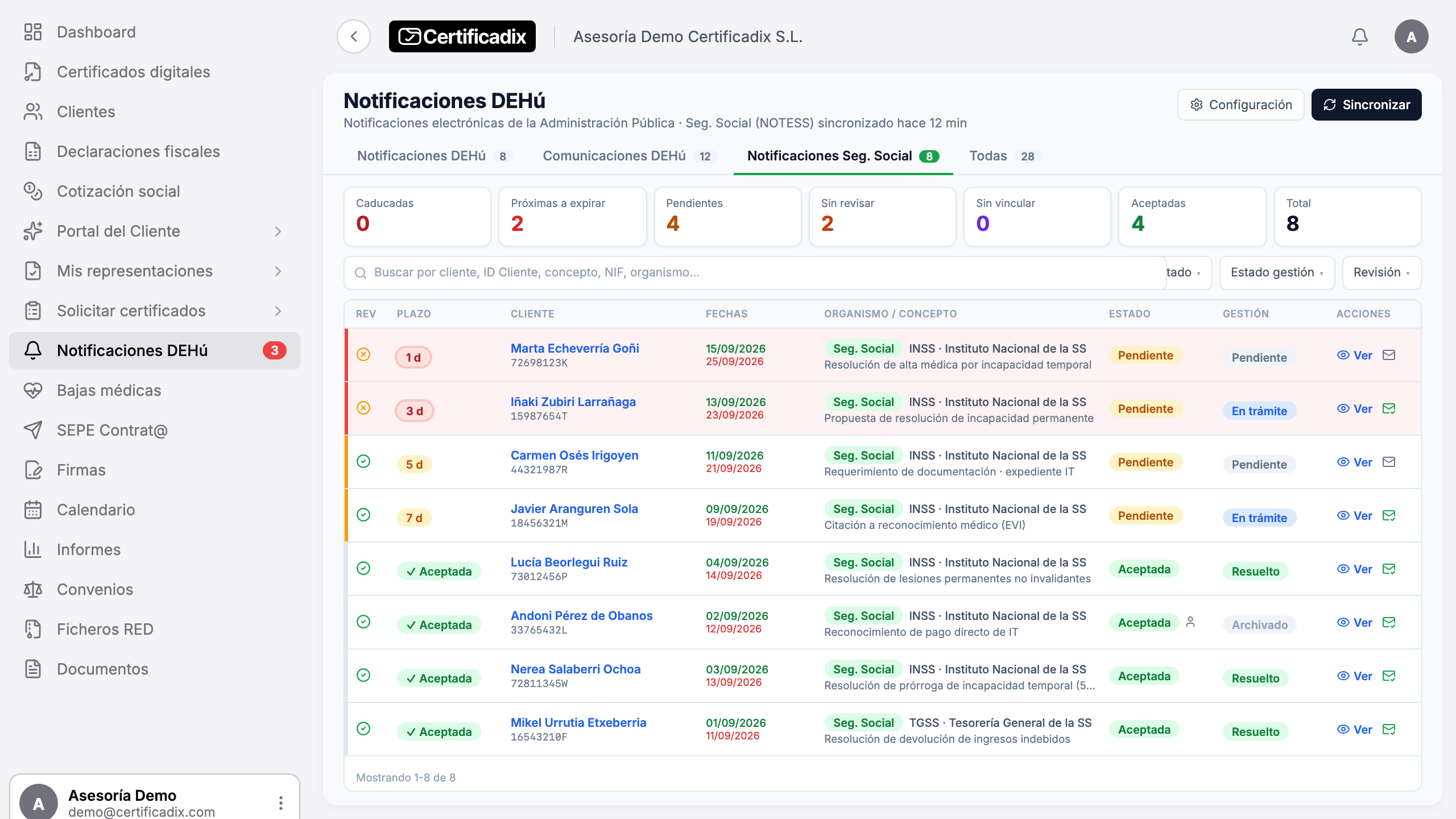1456x819 pixels.
Task: Click Ver for Andoni Pérez de Obanos
Action: point(1355,622)
